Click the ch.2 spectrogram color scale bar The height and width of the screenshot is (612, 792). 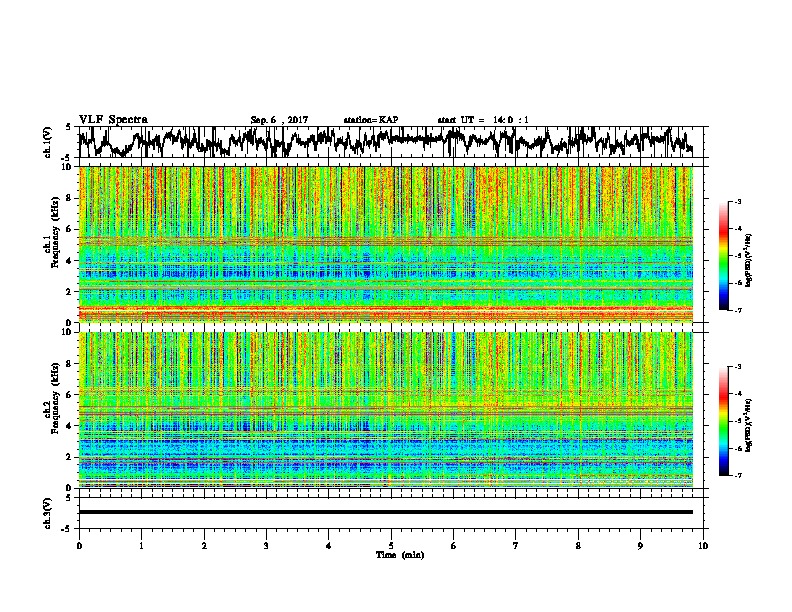724,421
